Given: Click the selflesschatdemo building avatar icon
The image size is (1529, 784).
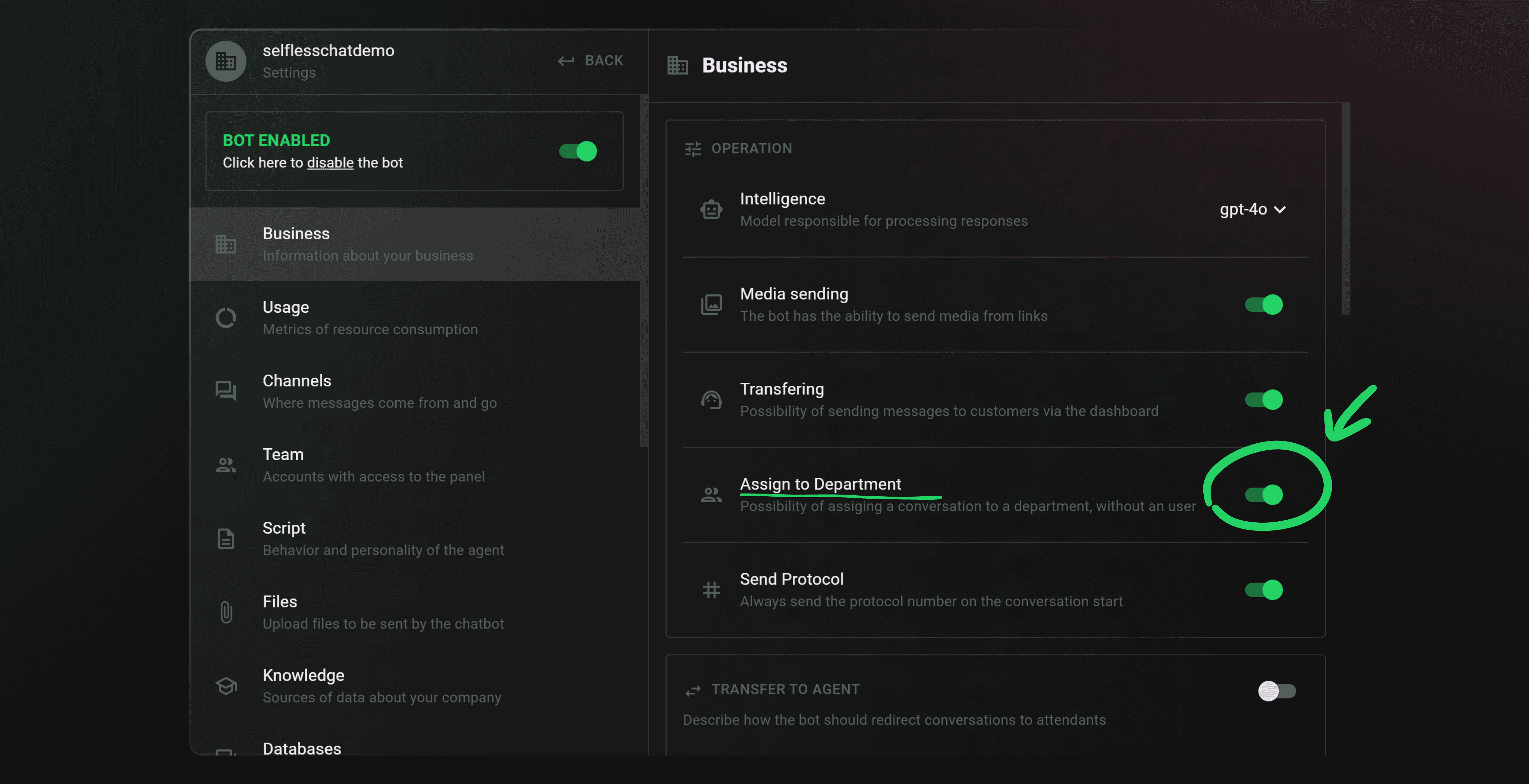Looking at the screenshot, I should click(x=226, y=61).
